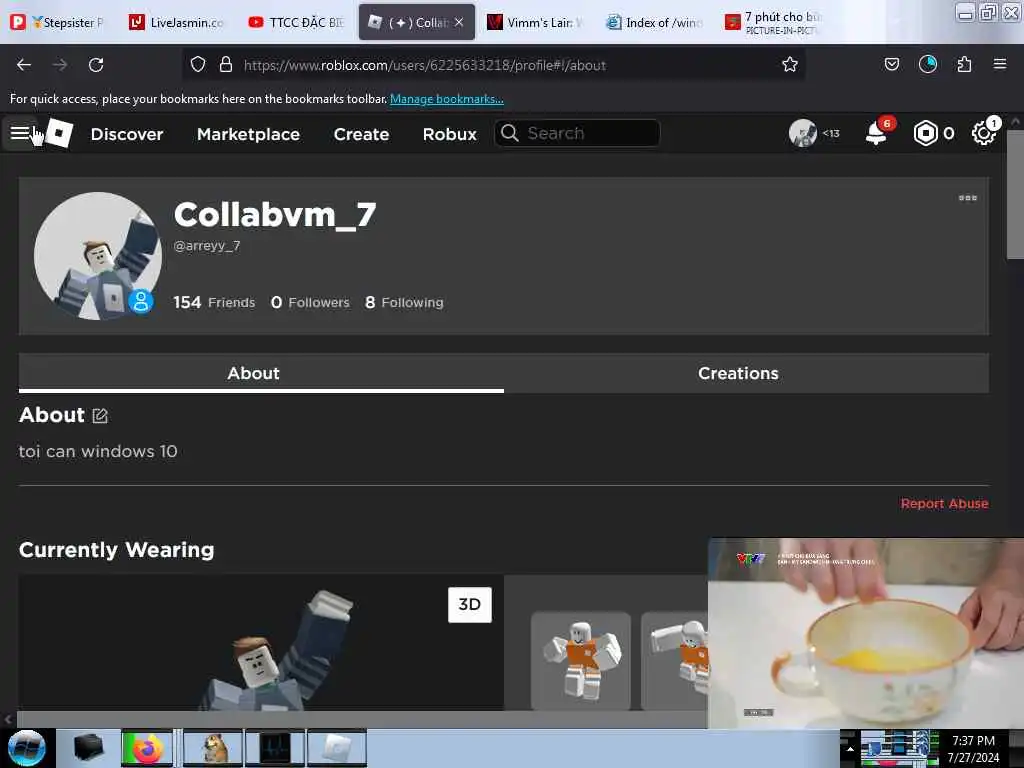Image resolution: width=1024 pixels, height=768 pixels.
Task: Open the Marketplace page
Action: tap(248, 134)
